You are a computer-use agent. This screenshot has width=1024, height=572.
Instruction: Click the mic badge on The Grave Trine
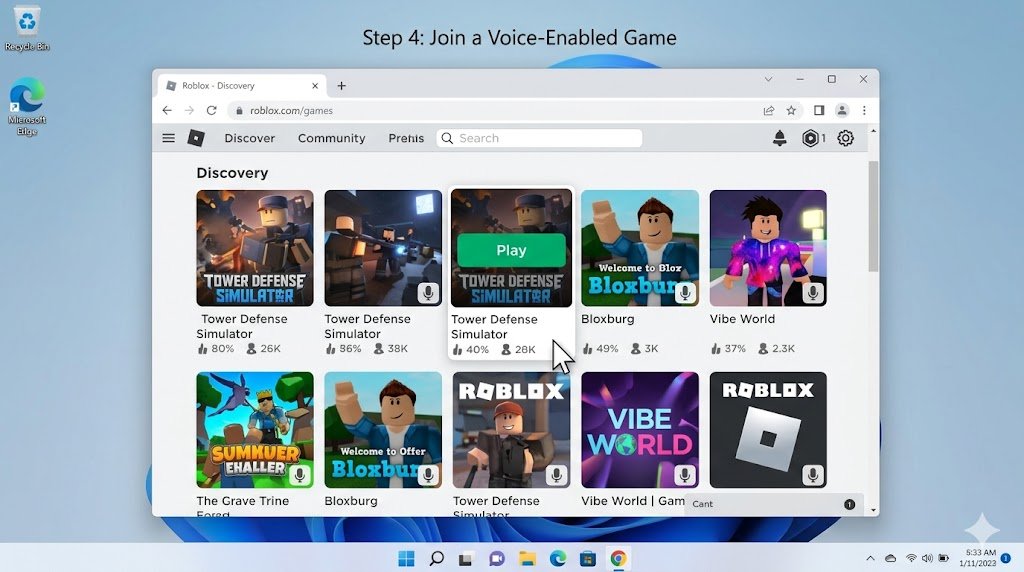pos(300,475)
